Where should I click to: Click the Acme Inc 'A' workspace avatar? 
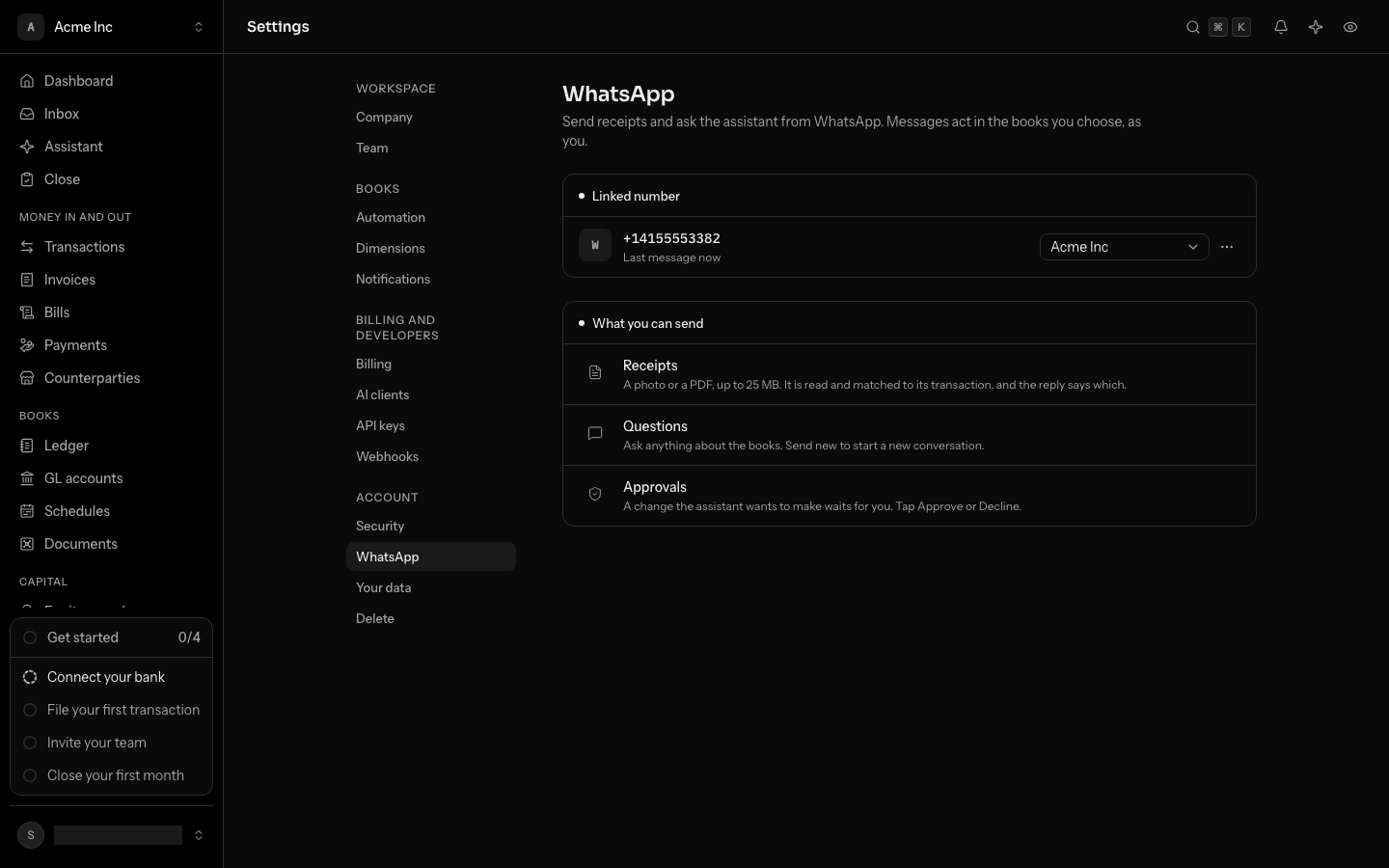pos(31,27)
